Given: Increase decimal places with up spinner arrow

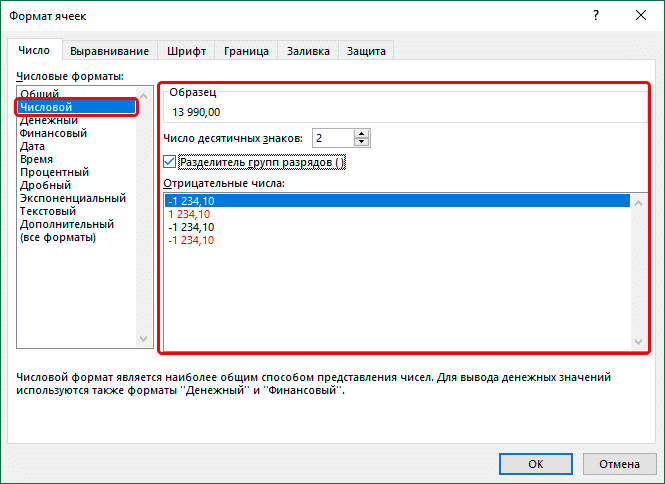Looking at the screenshot, I should click(361, 134).
